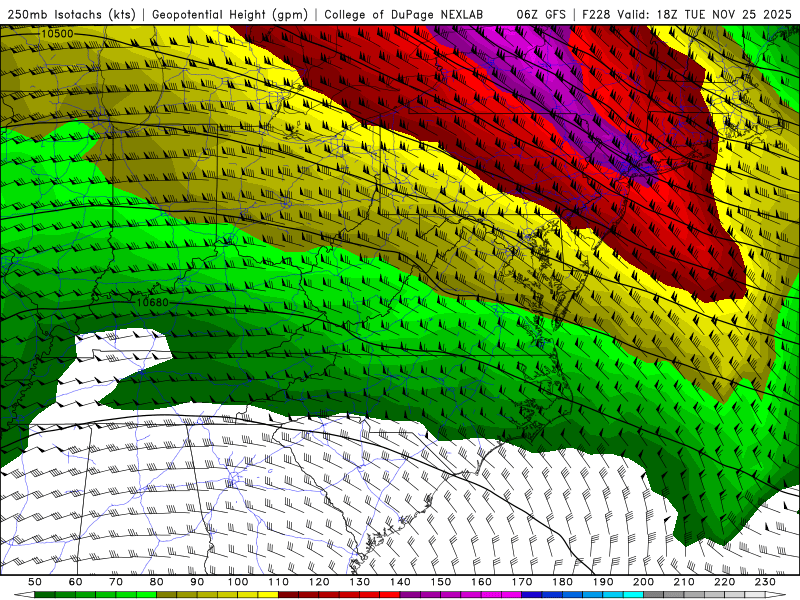
Task: Click the 10680 height contour label
Action: [x=153, y=303]
